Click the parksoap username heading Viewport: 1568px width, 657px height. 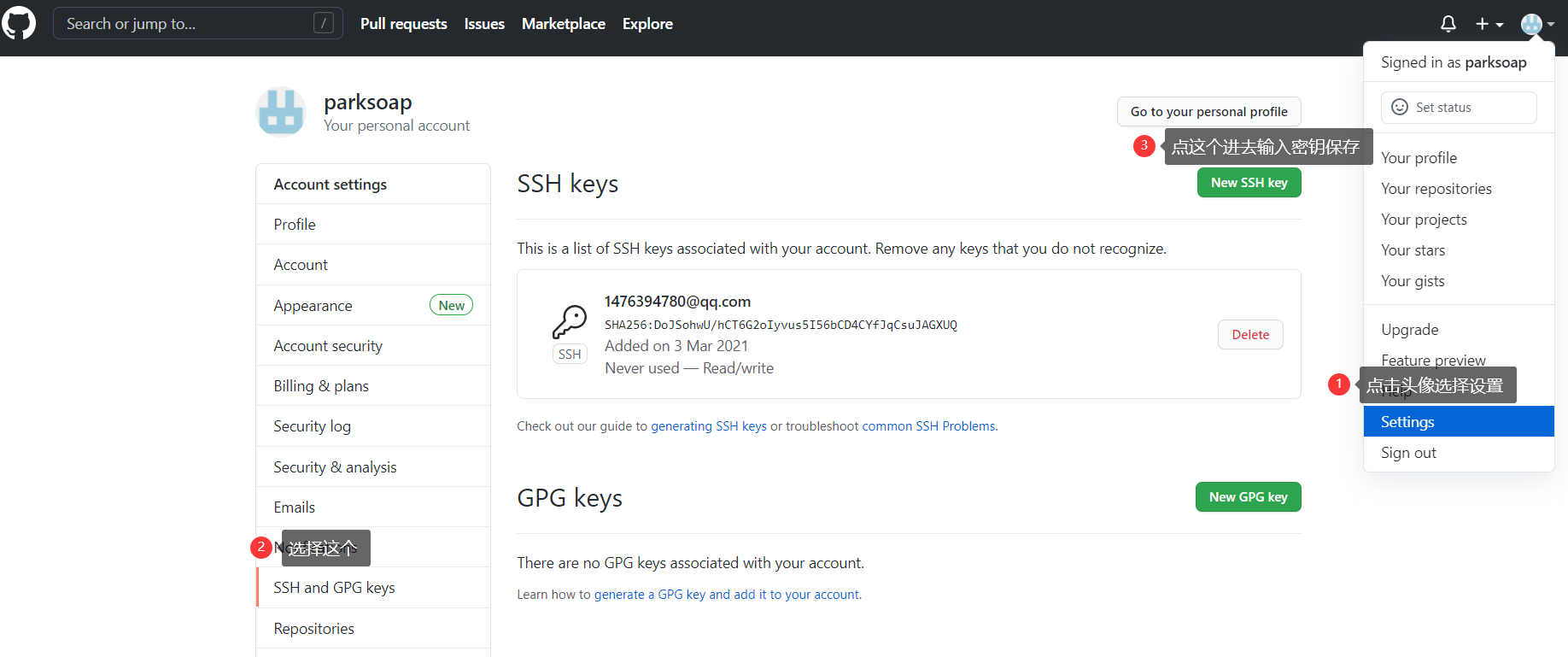pyautogui.click(x=367, y=103)
